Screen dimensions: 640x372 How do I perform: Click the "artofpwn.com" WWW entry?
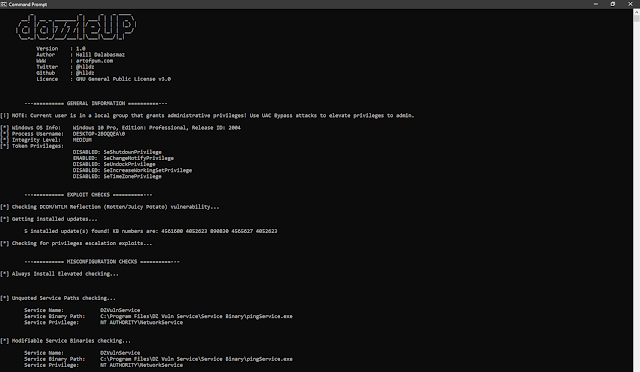pos(94,61)
